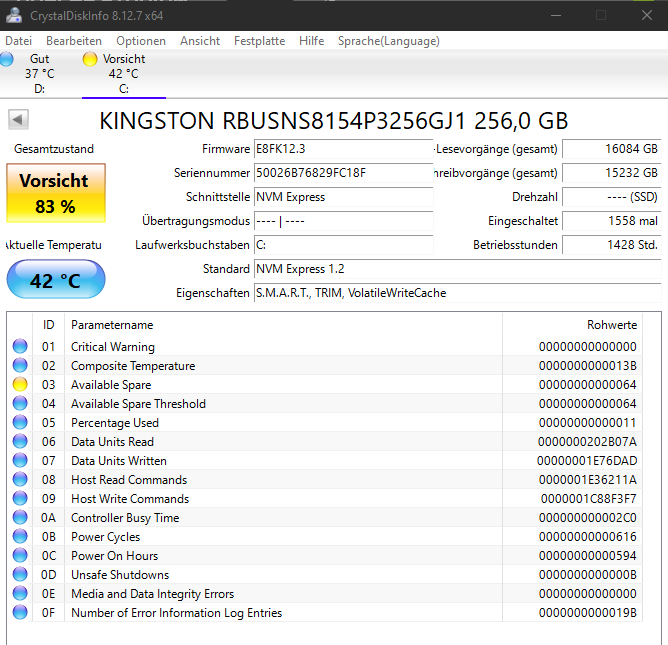Click status orb for Power On Hours
The image size is (668, 645).
tap(20, 555)
